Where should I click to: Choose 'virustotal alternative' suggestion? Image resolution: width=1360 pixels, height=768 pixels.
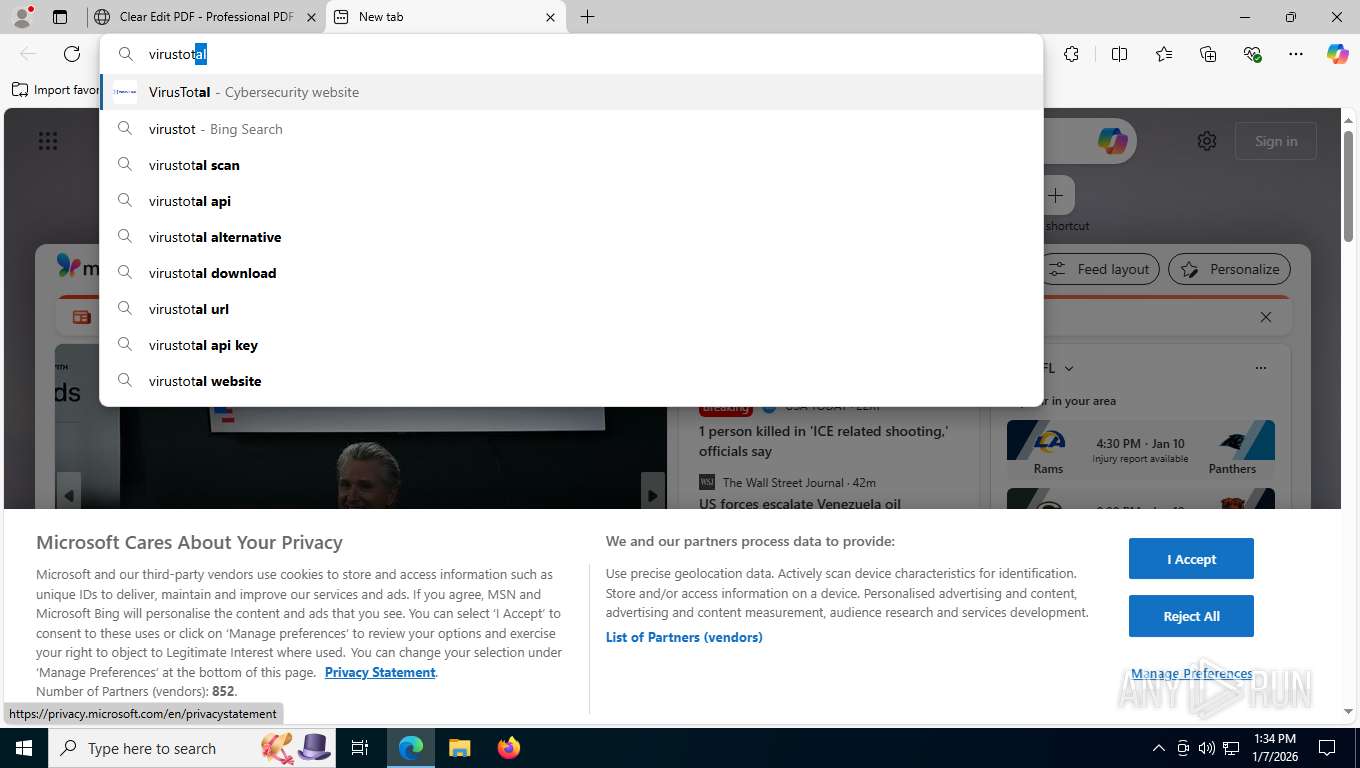(x=571, y=237)
